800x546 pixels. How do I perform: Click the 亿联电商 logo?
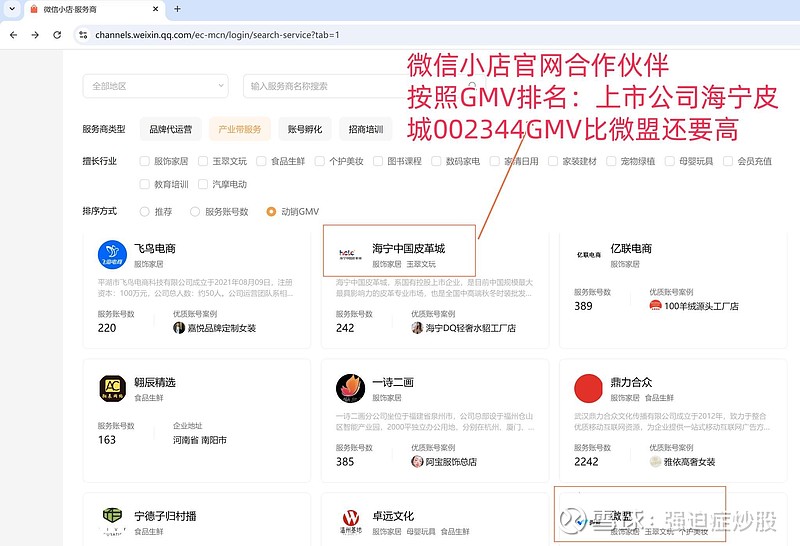(588, 254)
